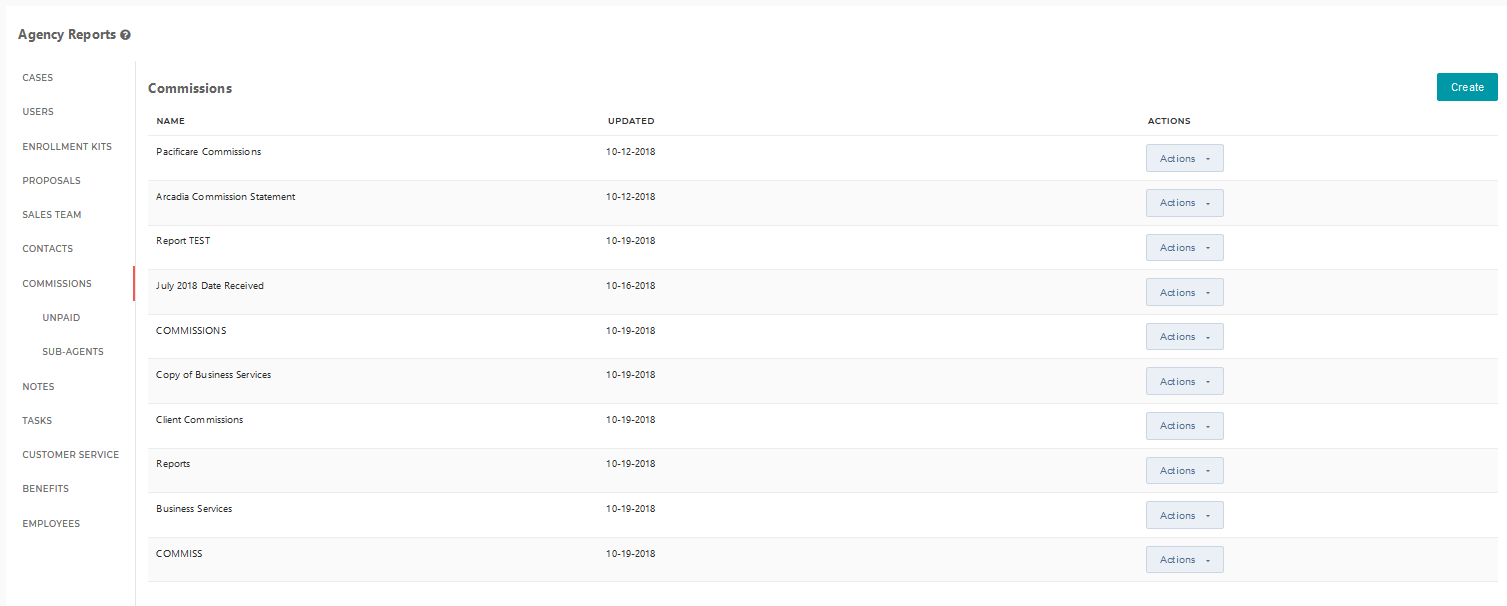Click the COMMISSIONS report name in table

pyautogui.click(x=191, y=331)
